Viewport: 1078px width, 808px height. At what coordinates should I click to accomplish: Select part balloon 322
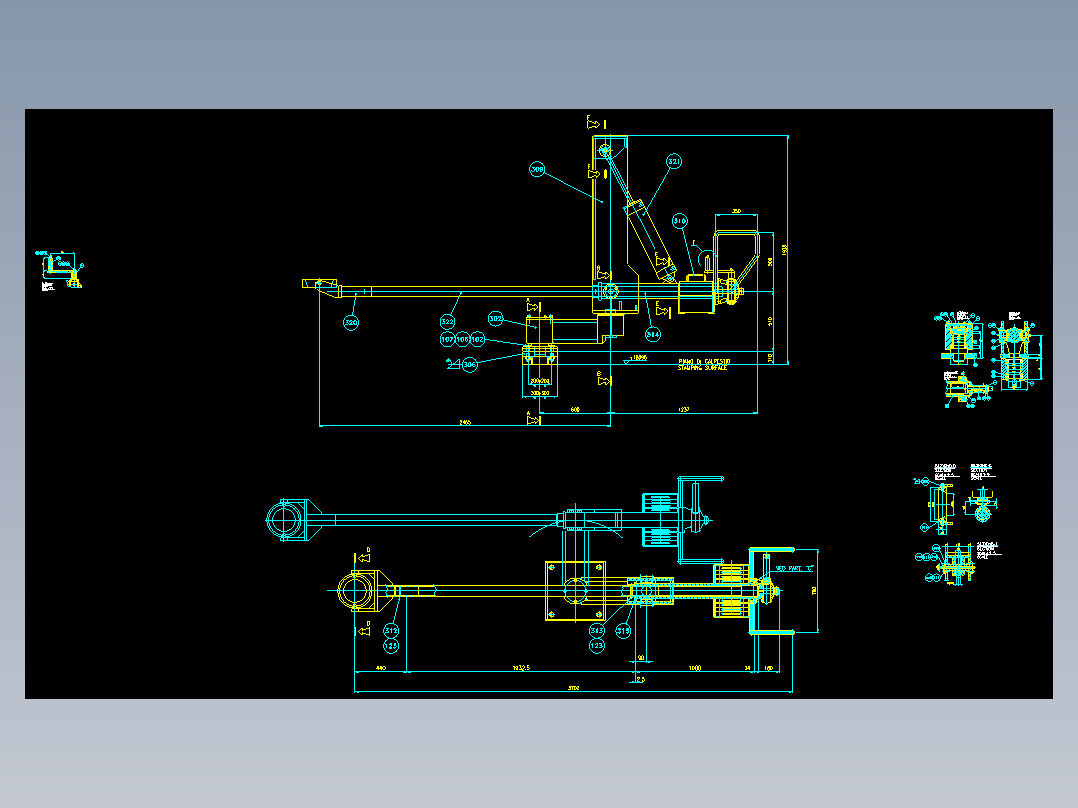(x=448, y=321)
